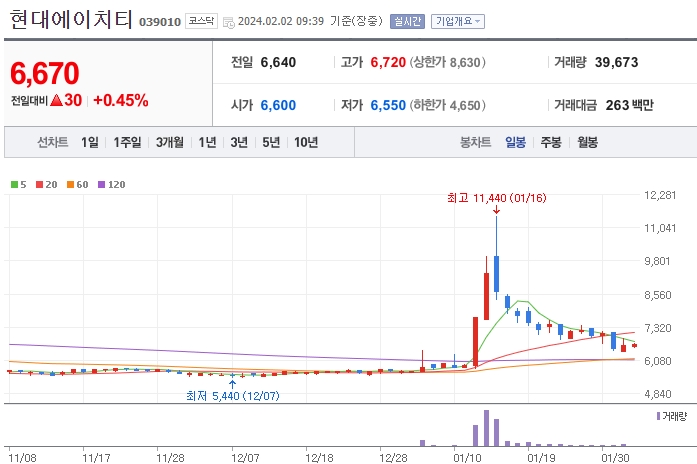Viewport: 697px width, 464px height.
Task: Click the tallest volume bar in volume chart
Action: click(x=486, y=428)
